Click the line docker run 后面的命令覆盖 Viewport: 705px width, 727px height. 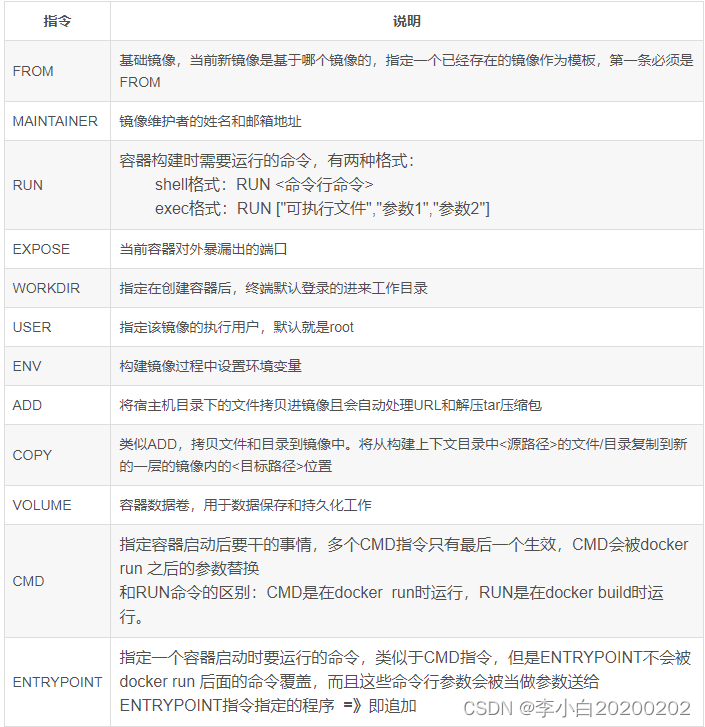pos(359,682)
